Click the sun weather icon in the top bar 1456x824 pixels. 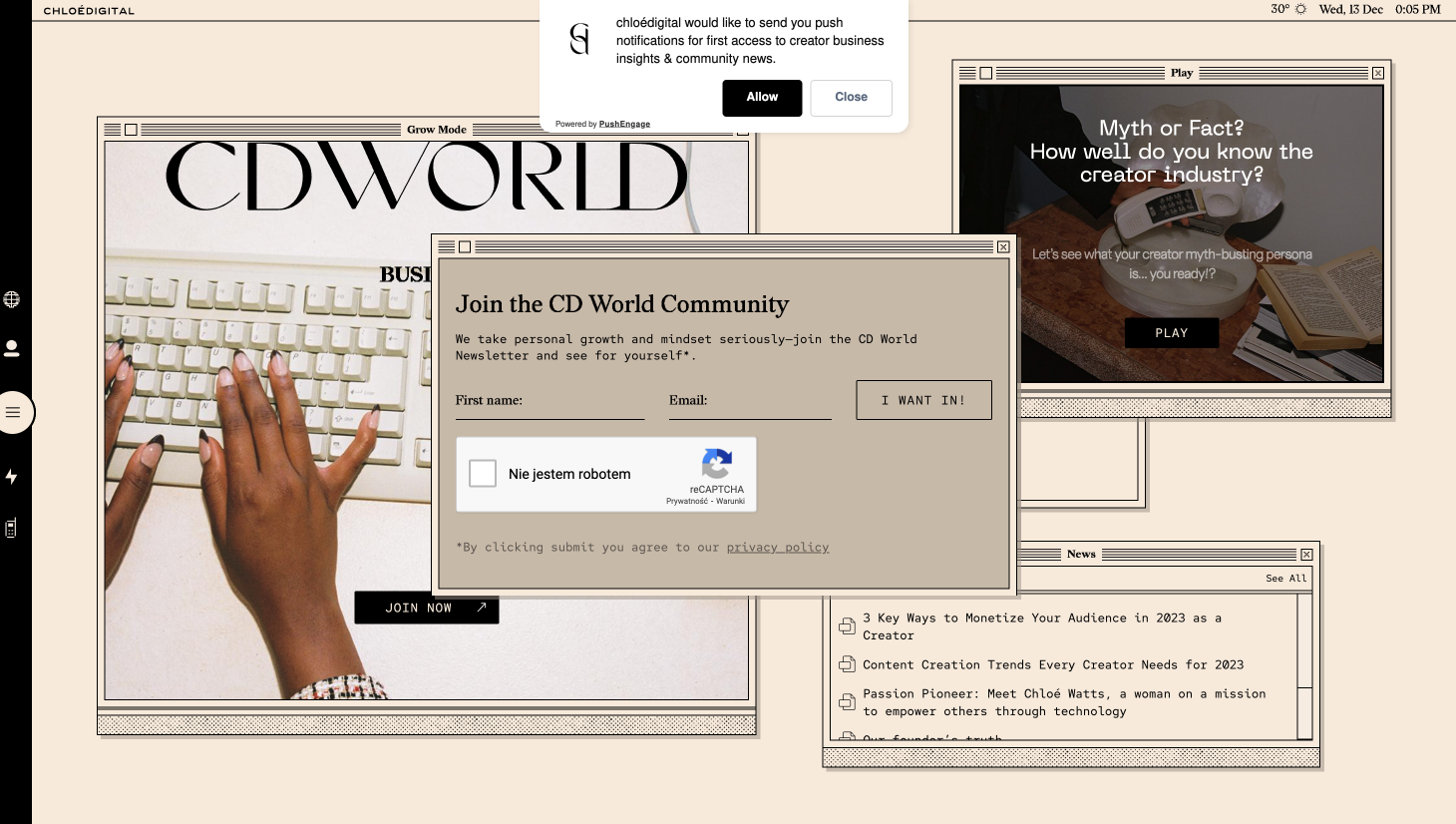click(1300, 9)
